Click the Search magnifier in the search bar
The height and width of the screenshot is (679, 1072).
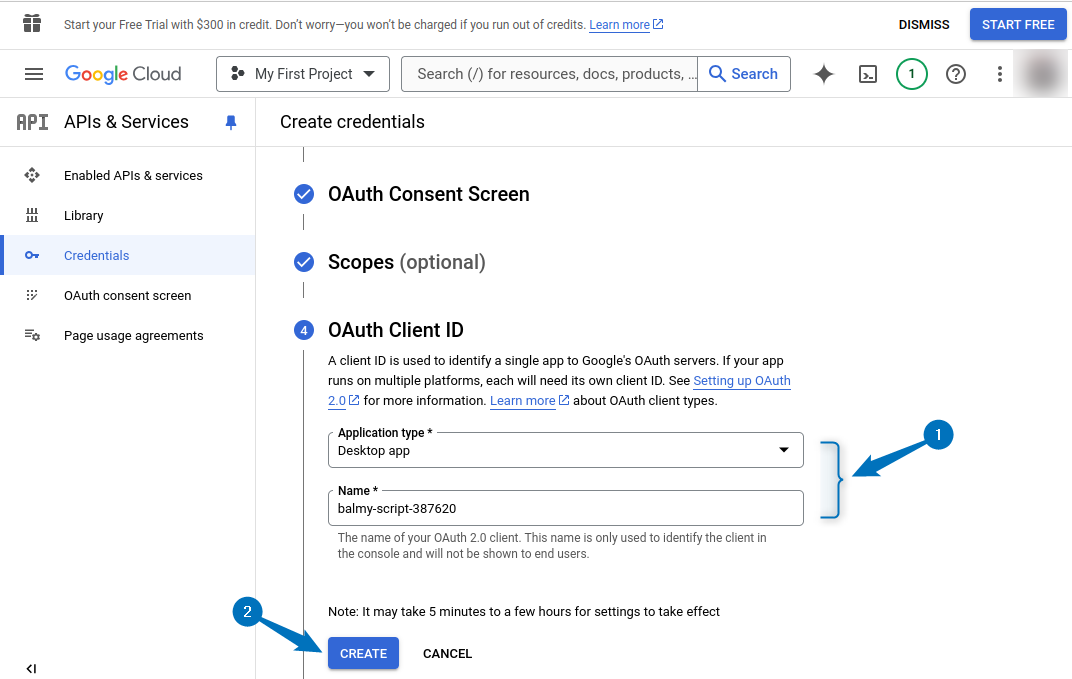click(744, 74)
